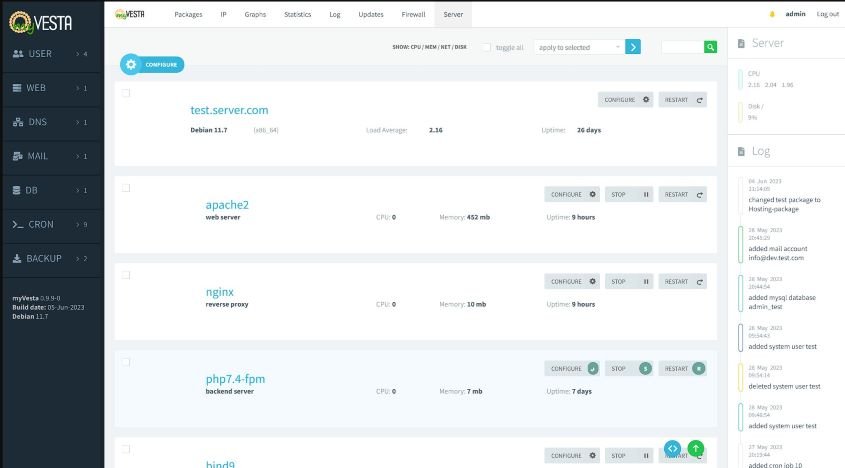This screenshot has width=845, height=468.
Task: Click the Log out link
Action: tap(828, 14)
